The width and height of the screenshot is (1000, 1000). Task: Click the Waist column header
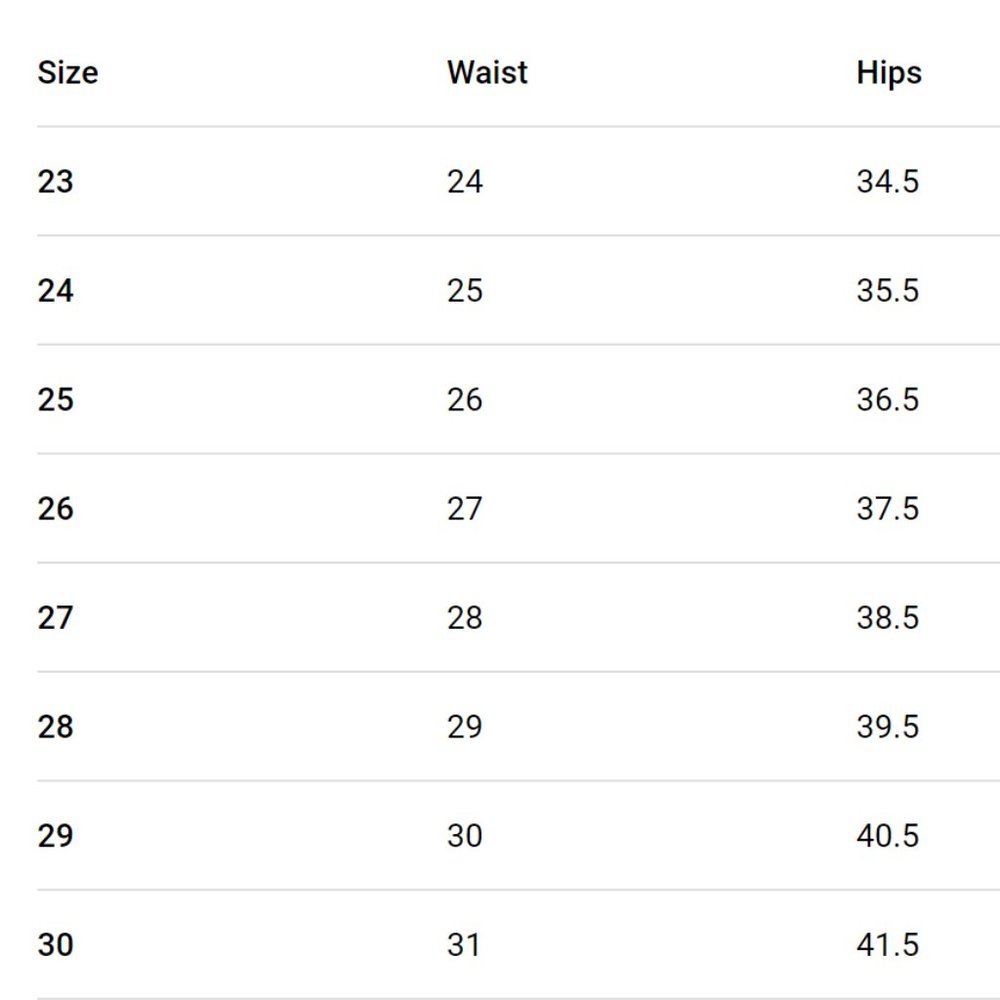487,73
